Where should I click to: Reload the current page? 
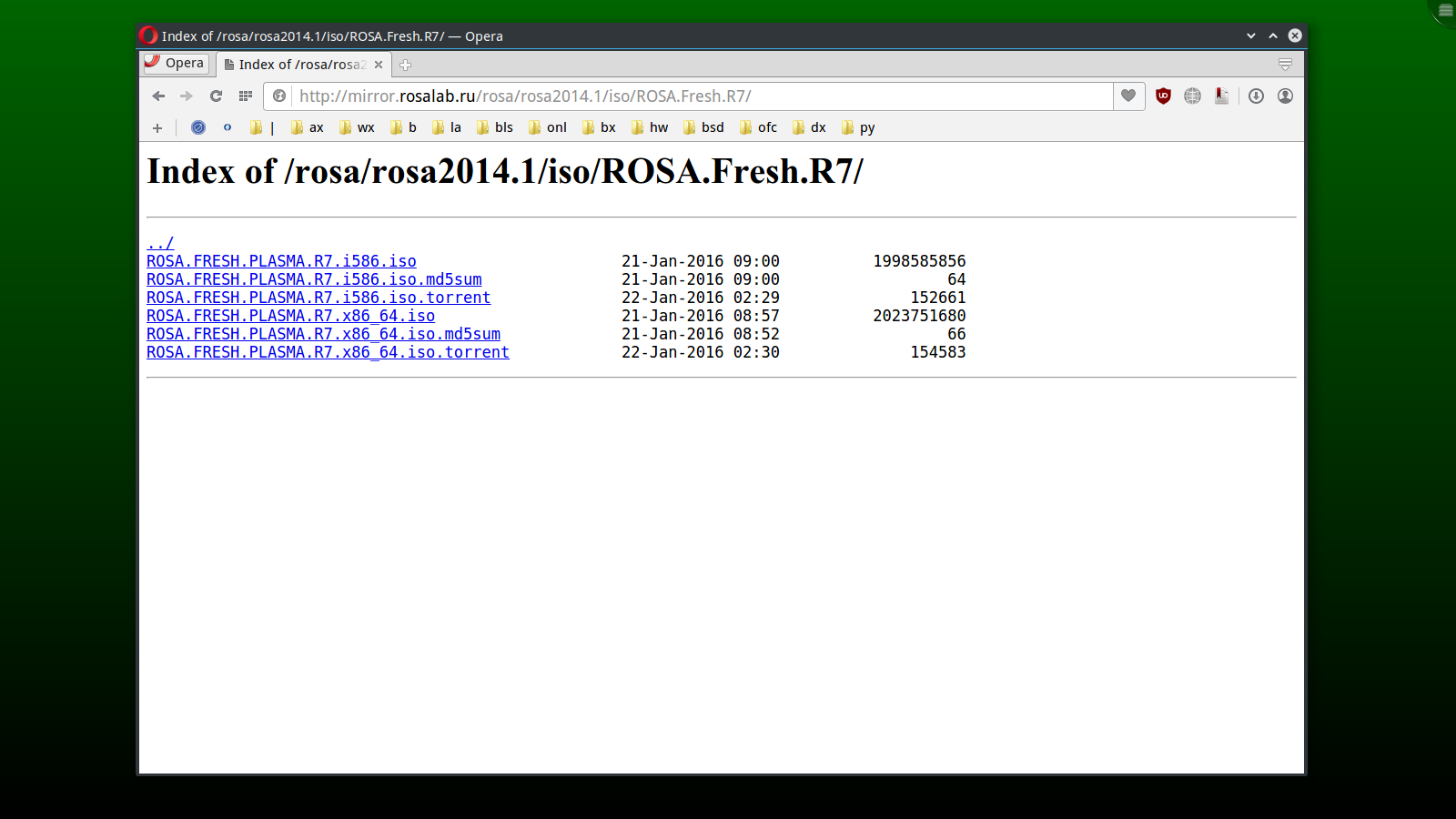216,96
